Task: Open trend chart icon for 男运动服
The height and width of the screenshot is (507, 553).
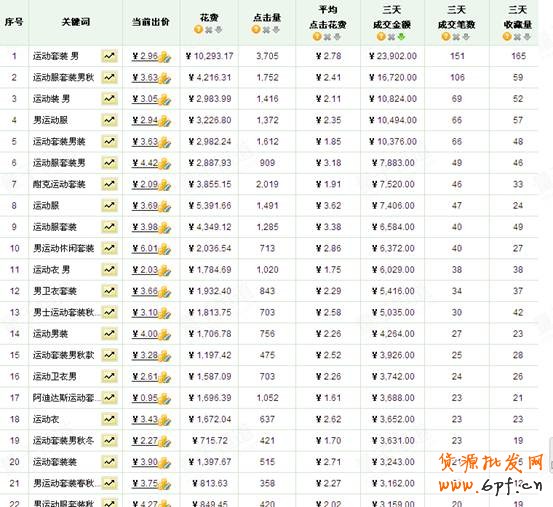Action: (x=109, y=120)
